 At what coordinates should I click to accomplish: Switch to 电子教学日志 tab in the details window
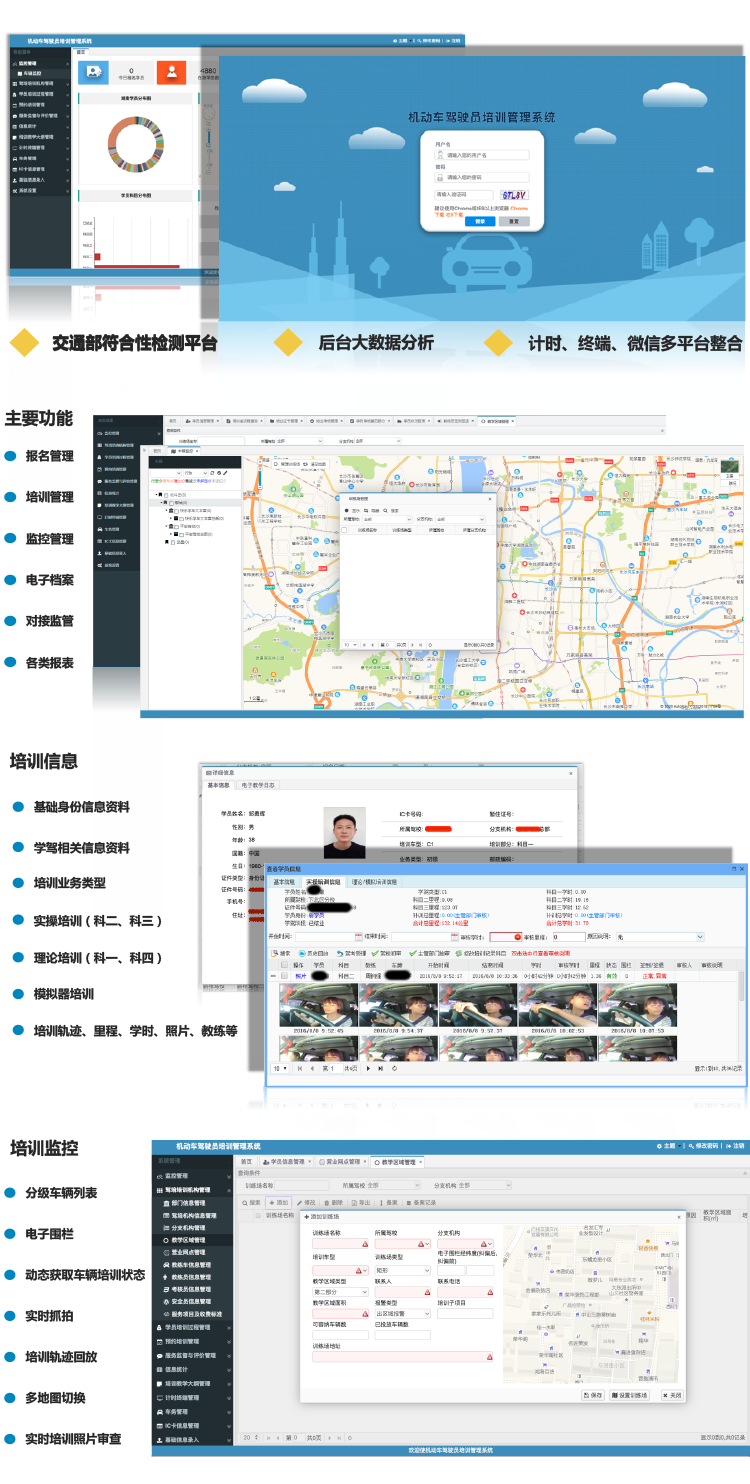(x=259, y=785)
